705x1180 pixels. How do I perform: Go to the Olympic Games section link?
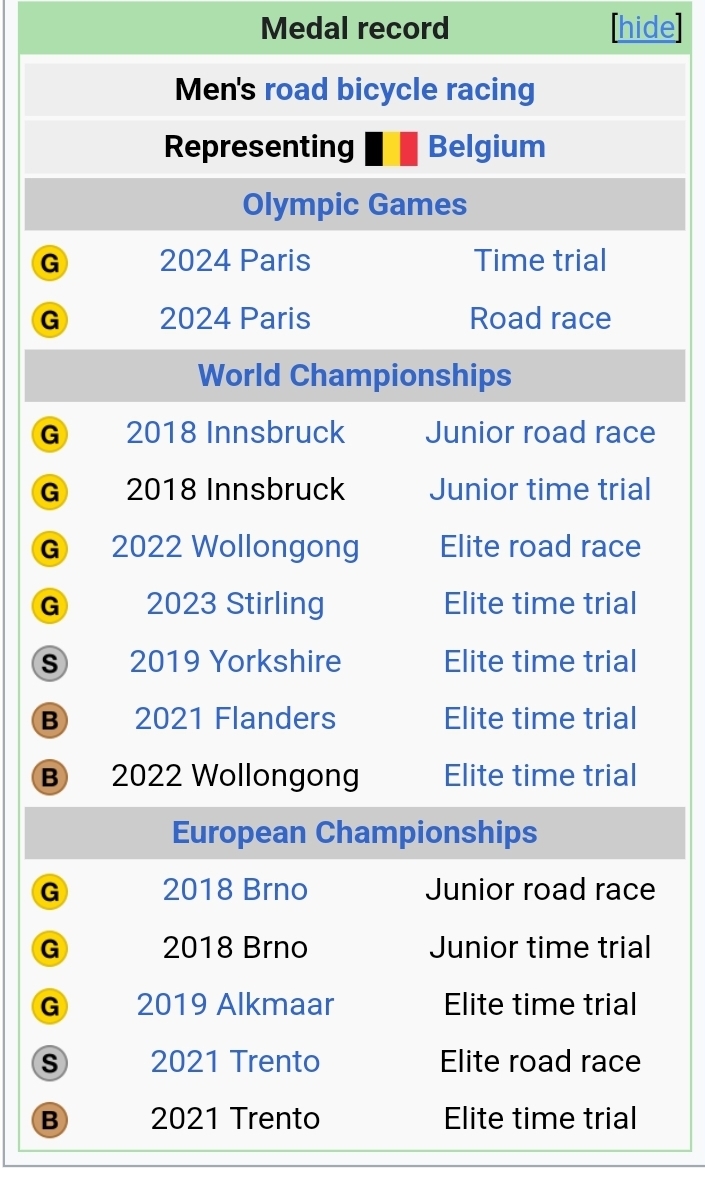point(355,205)
